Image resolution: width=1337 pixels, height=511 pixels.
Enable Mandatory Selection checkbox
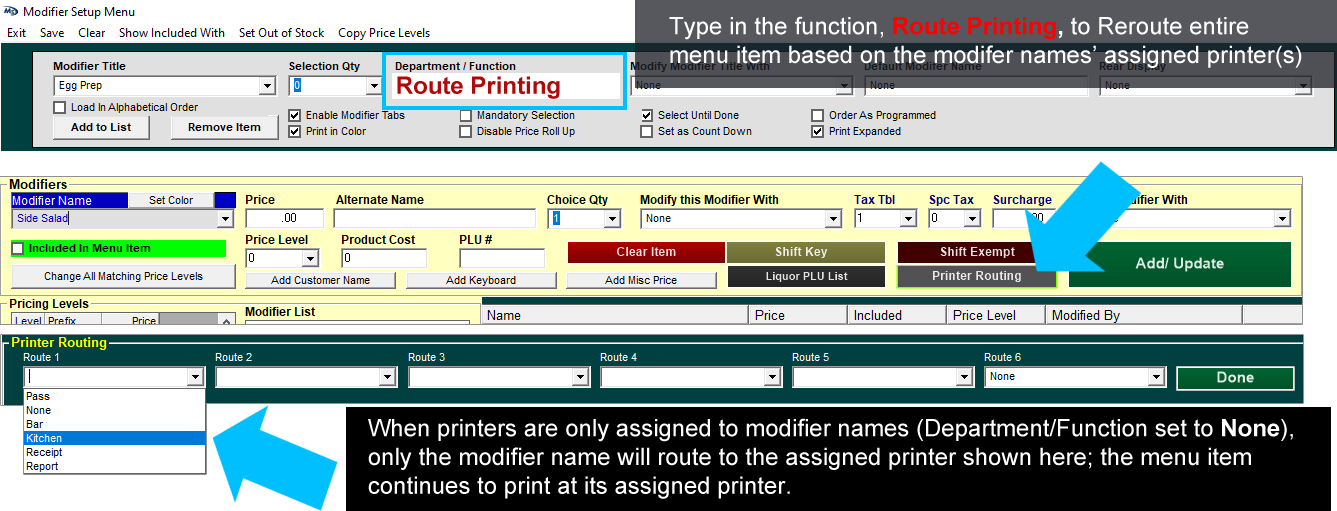point(466,115)
